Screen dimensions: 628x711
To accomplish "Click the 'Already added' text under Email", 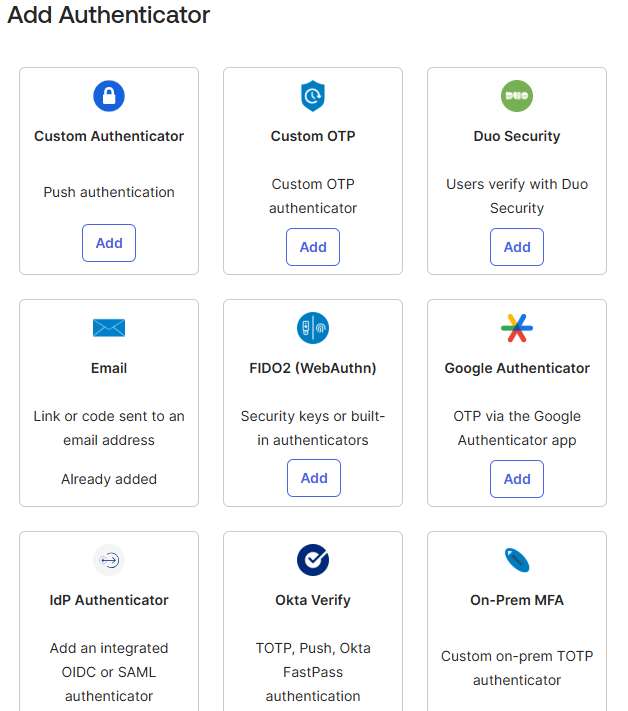I will click(109, 479).
